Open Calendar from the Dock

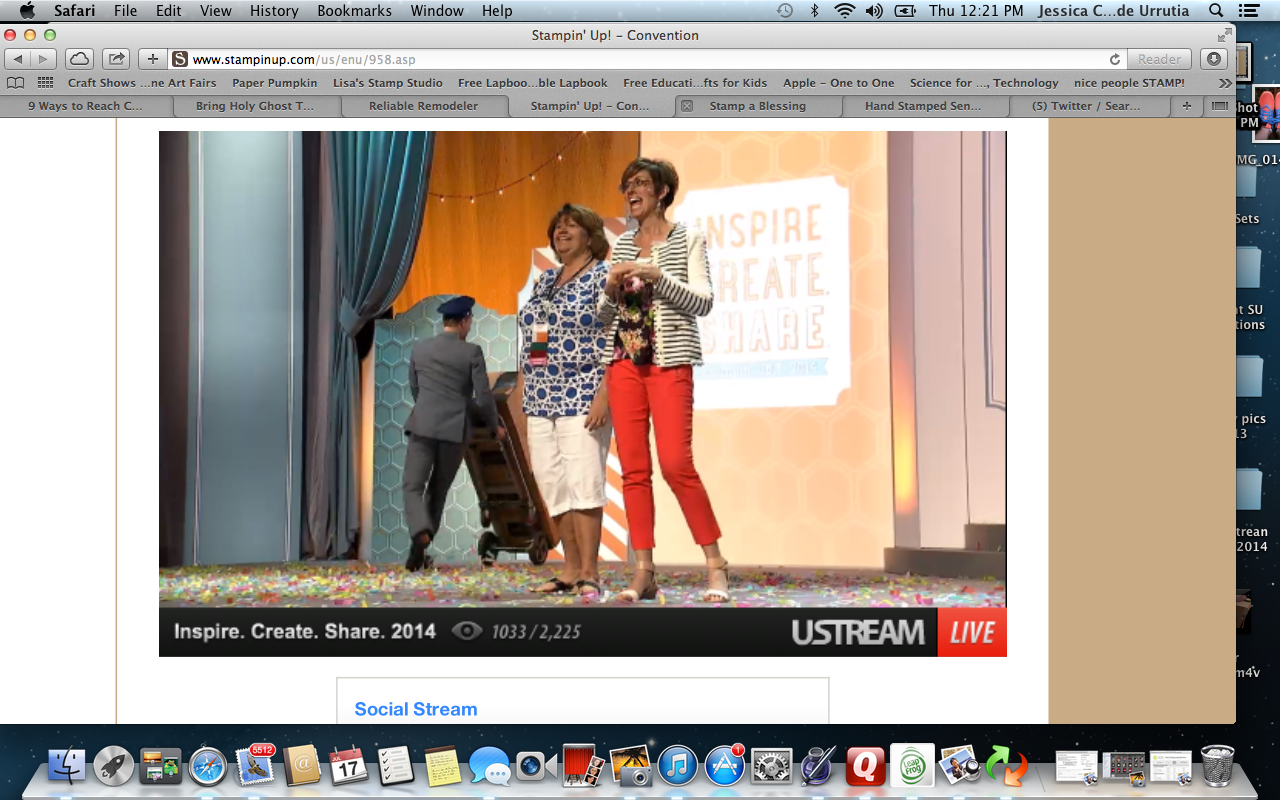point(348,766)
